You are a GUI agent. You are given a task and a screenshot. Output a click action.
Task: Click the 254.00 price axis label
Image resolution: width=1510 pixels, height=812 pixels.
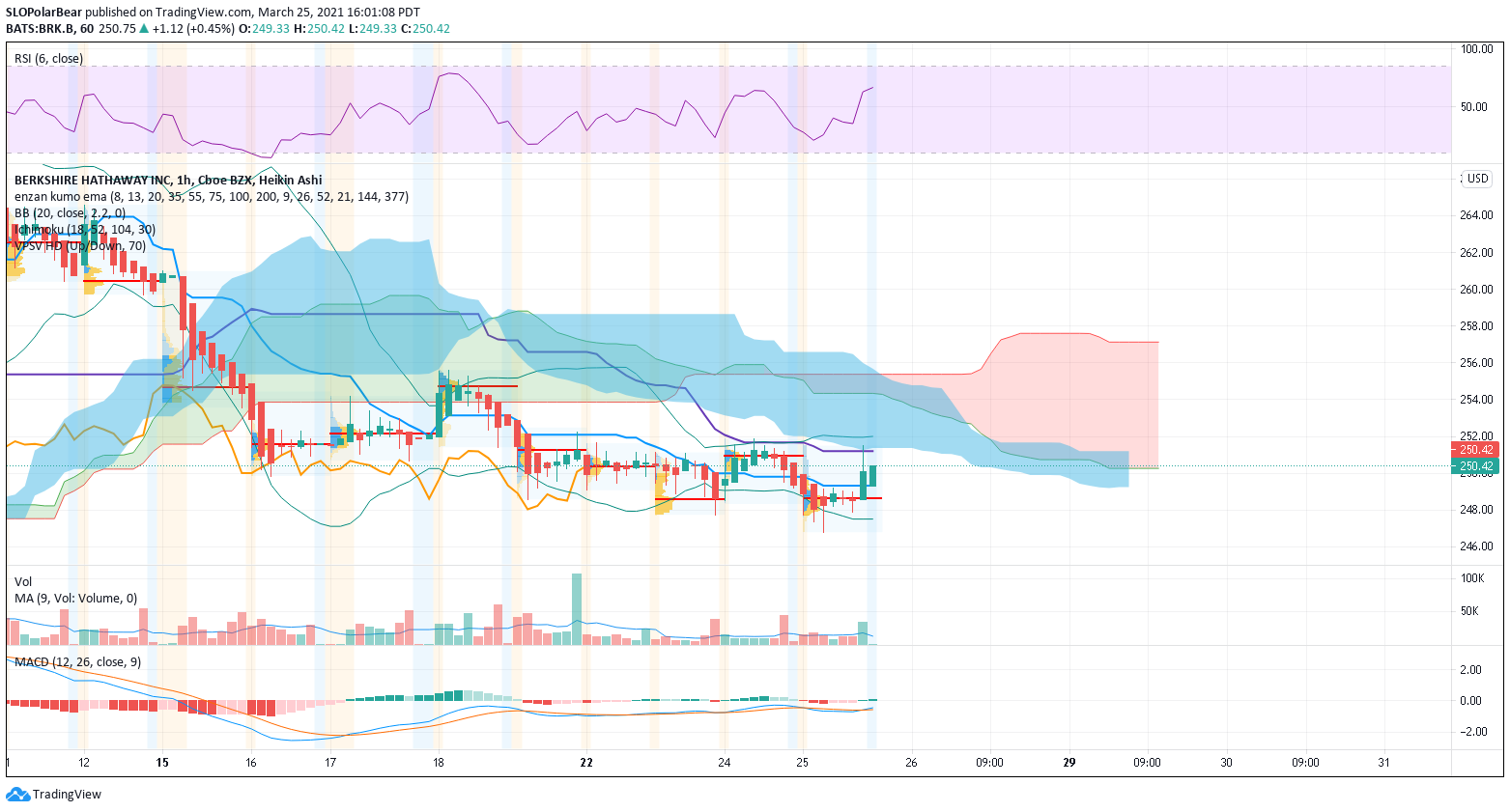(x=1476, y=400)
